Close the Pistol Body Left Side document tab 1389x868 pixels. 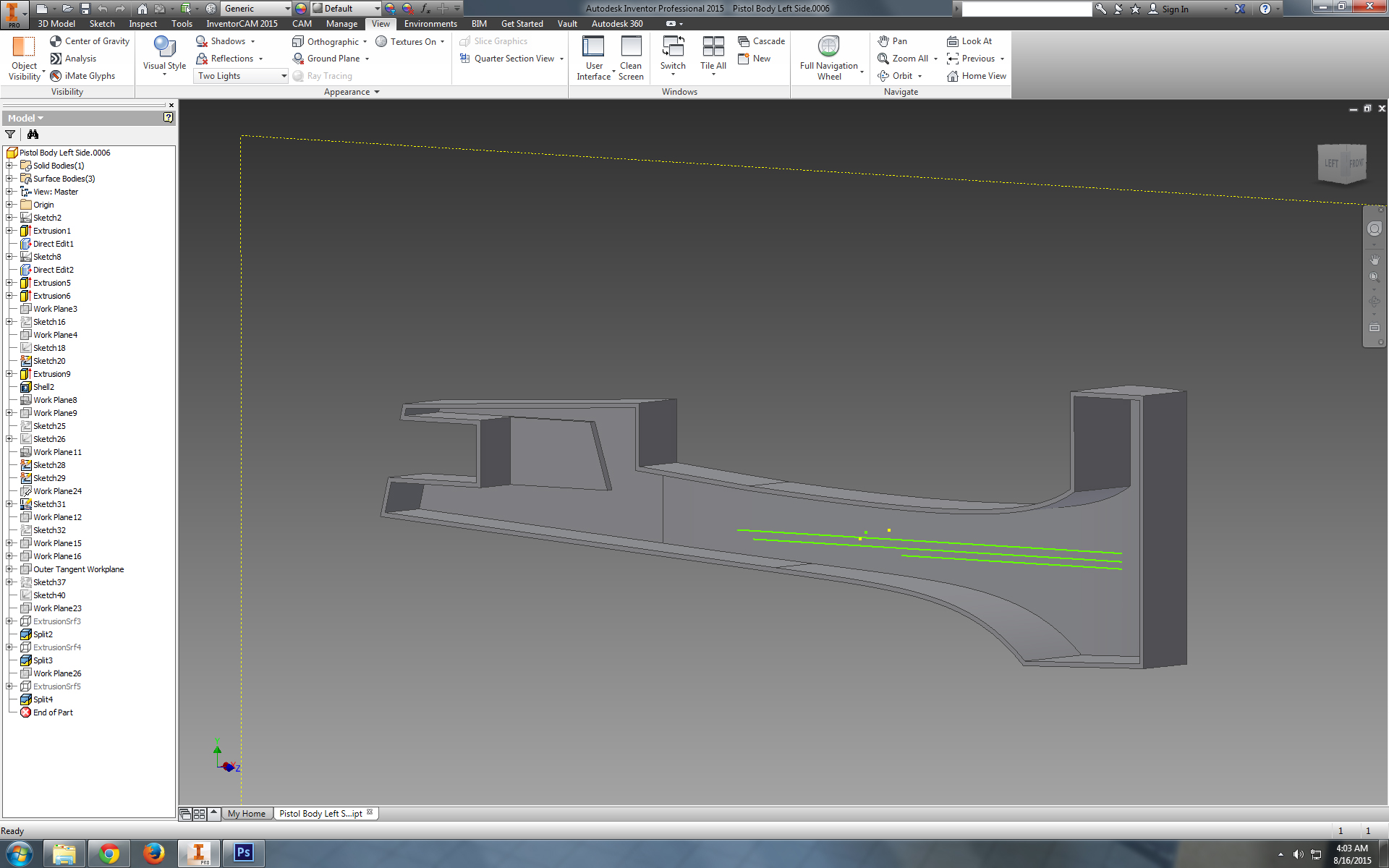[x=370, y=812]
